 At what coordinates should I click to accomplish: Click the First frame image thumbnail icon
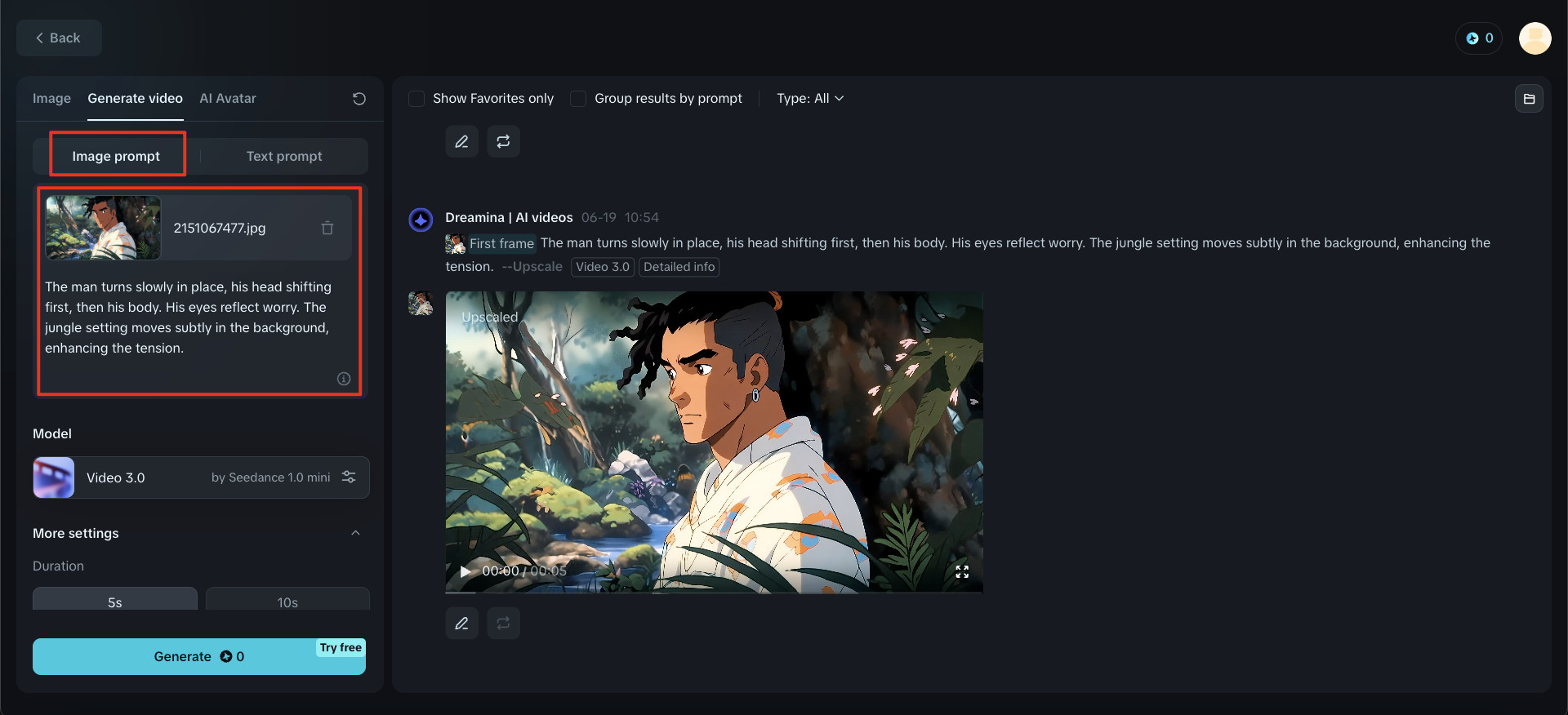(455, 243)
